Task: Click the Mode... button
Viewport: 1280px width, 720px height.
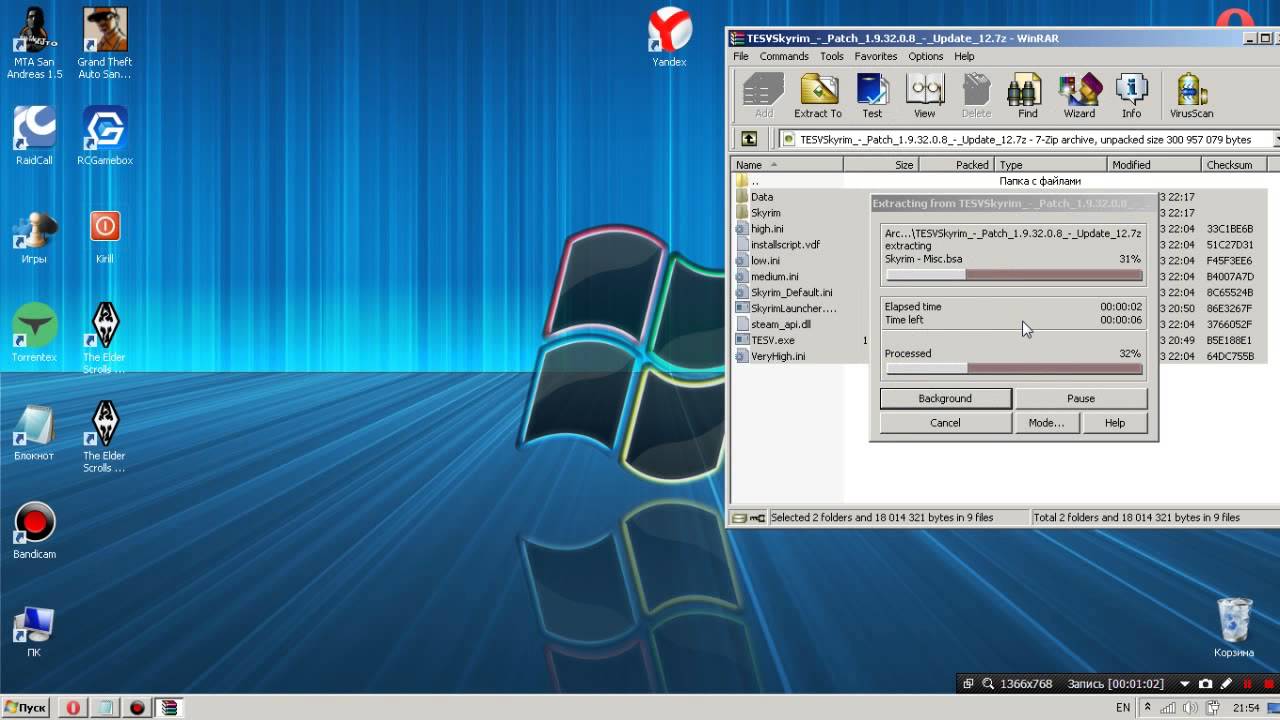Action: 1047,423
